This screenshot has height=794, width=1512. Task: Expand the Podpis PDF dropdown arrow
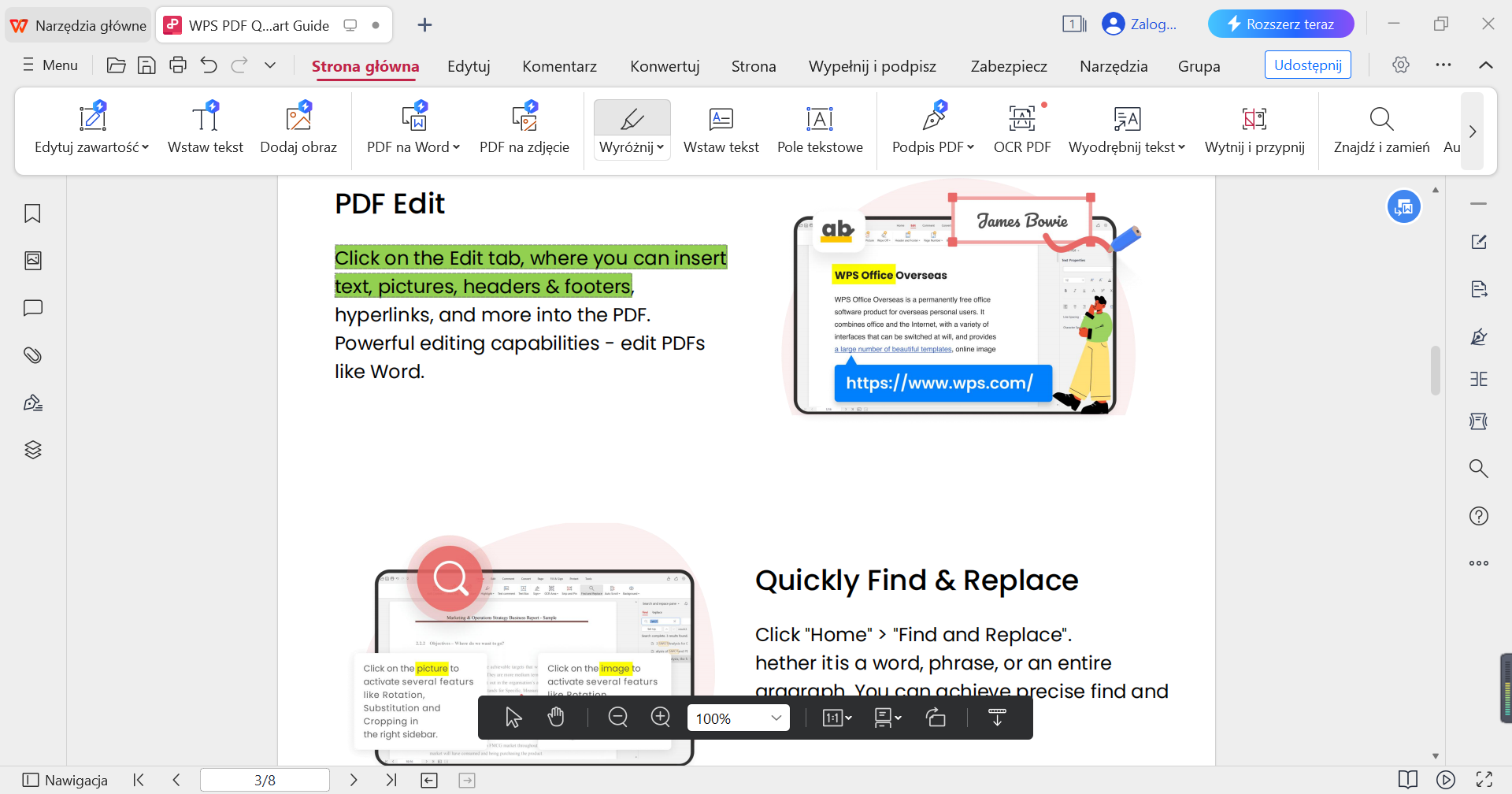[971, 147]
